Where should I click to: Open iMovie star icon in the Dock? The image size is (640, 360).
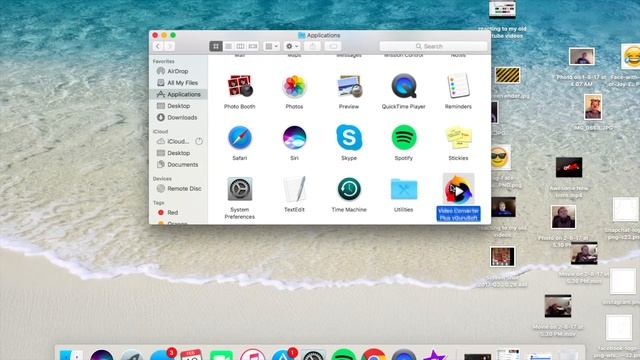(434, 355)
